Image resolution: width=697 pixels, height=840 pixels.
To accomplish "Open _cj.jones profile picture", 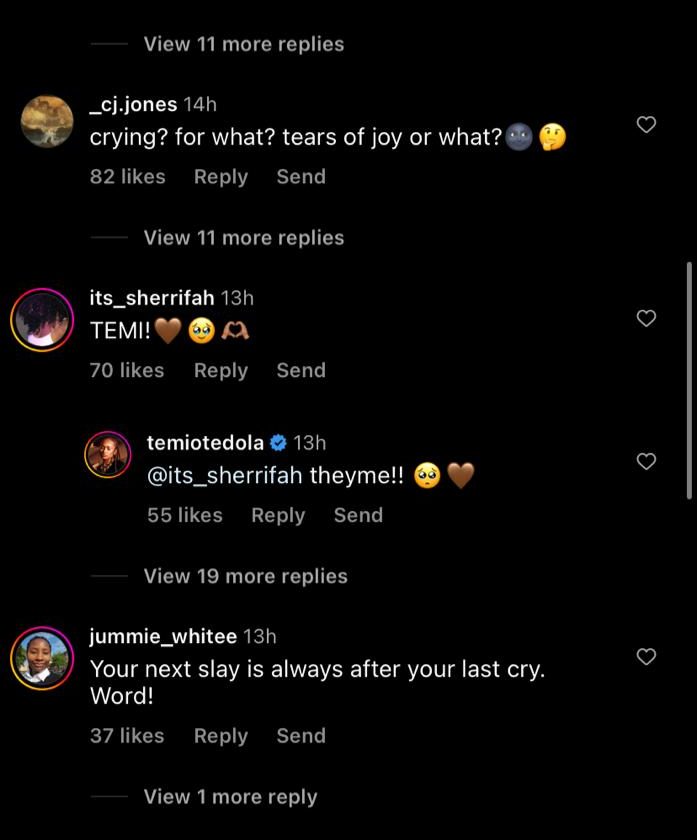I will [x=46, y=122].
